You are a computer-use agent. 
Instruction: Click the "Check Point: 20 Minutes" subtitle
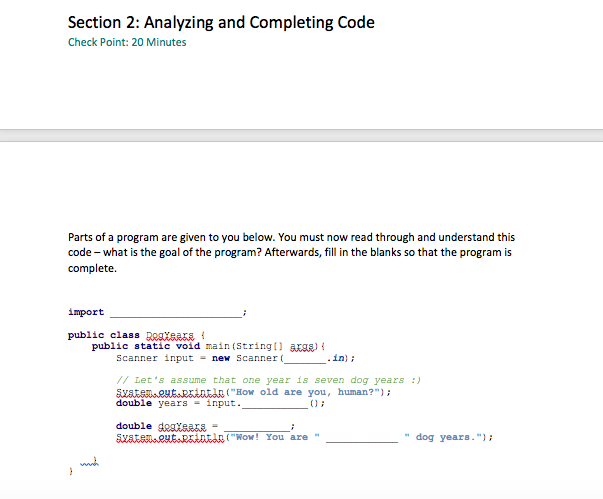pyautogui.click(x=127, y=42)
